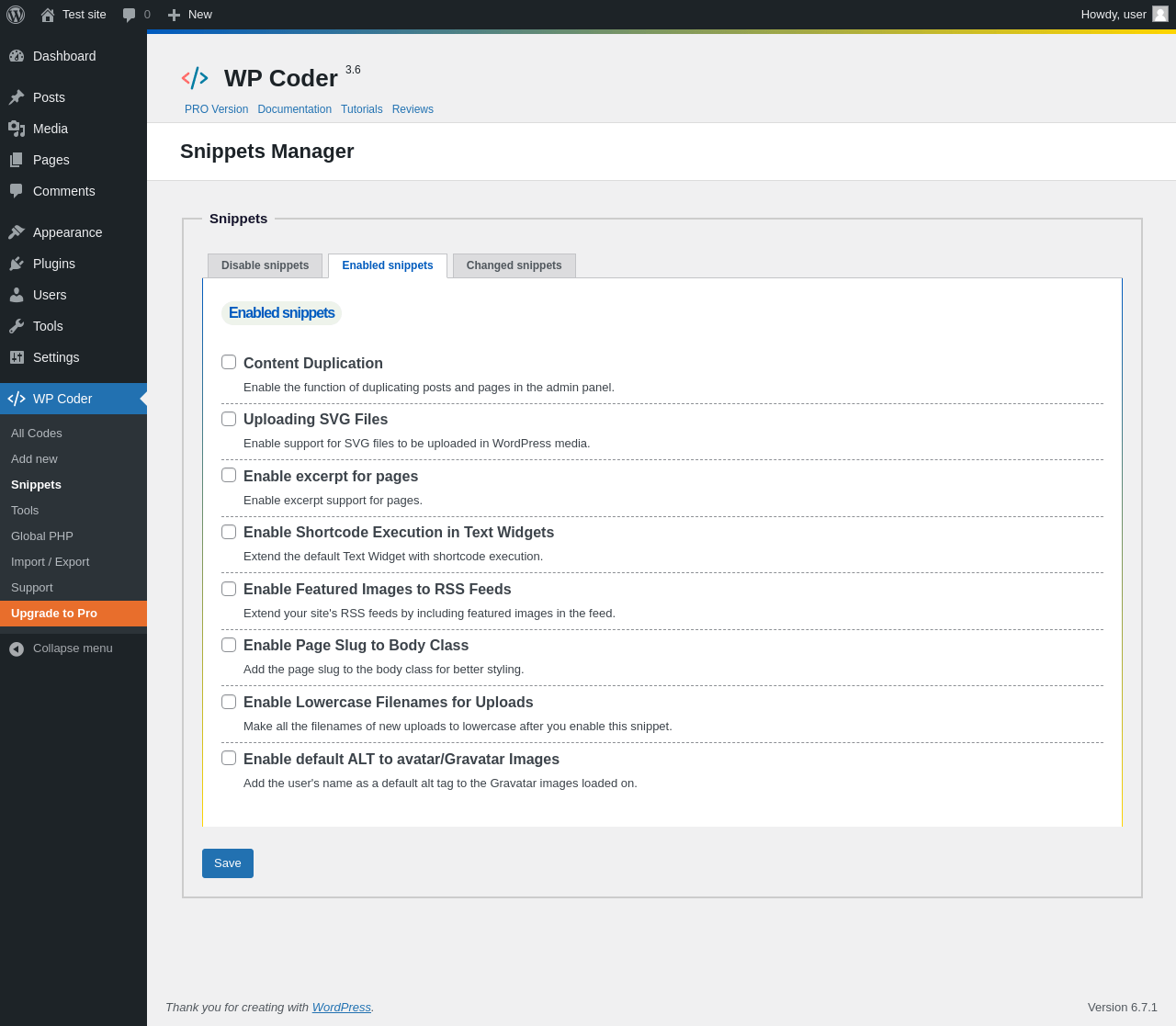The image size is (1176, 1026).
Task: Click the Save button
Action: (228, 863)
